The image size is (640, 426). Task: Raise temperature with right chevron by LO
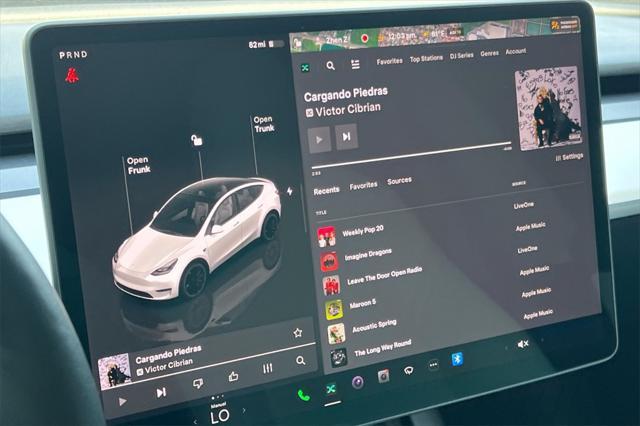point(244,410)
